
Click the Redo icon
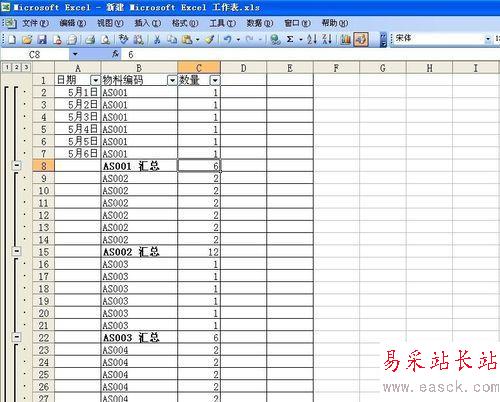click(x=249, y=40)
